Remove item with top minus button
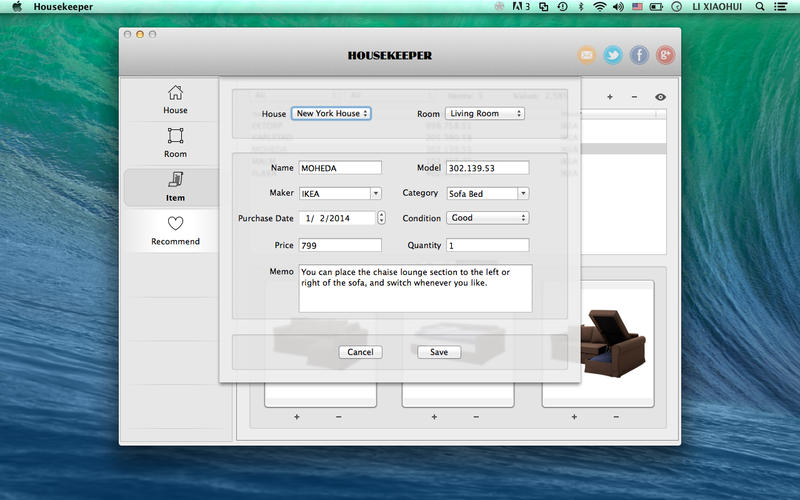Image resolution: width=800 pixels, height=500 pixels. pyautogui.click(x=634, y=97)
